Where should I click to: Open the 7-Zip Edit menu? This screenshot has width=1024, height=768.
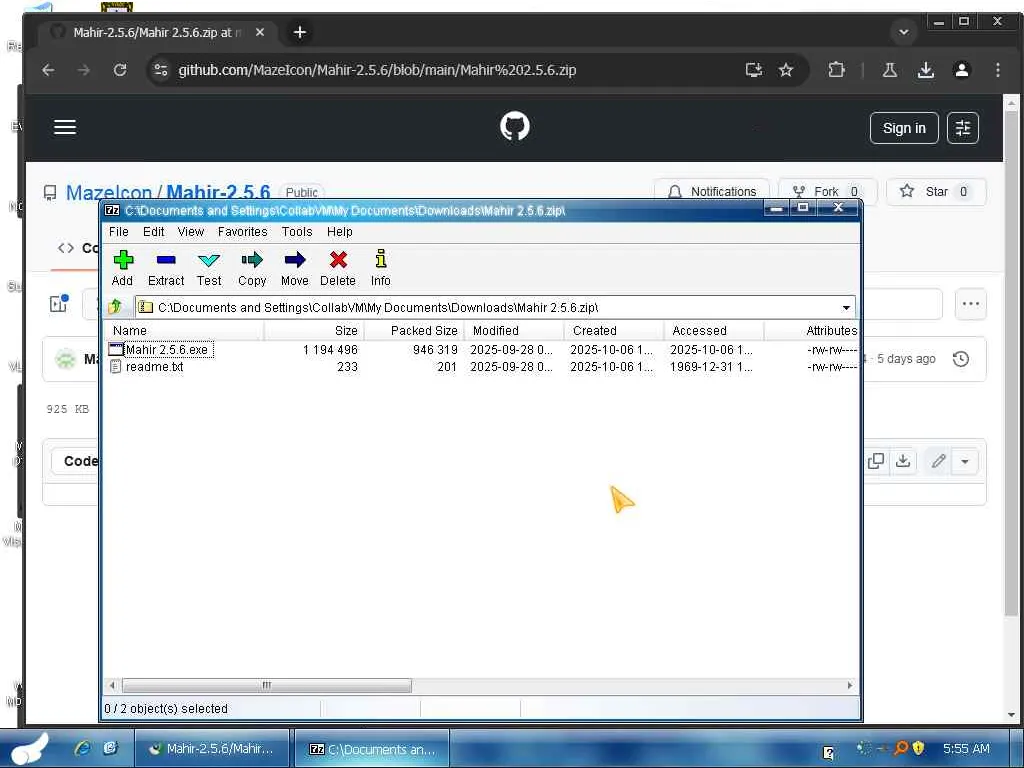(153, 232)
